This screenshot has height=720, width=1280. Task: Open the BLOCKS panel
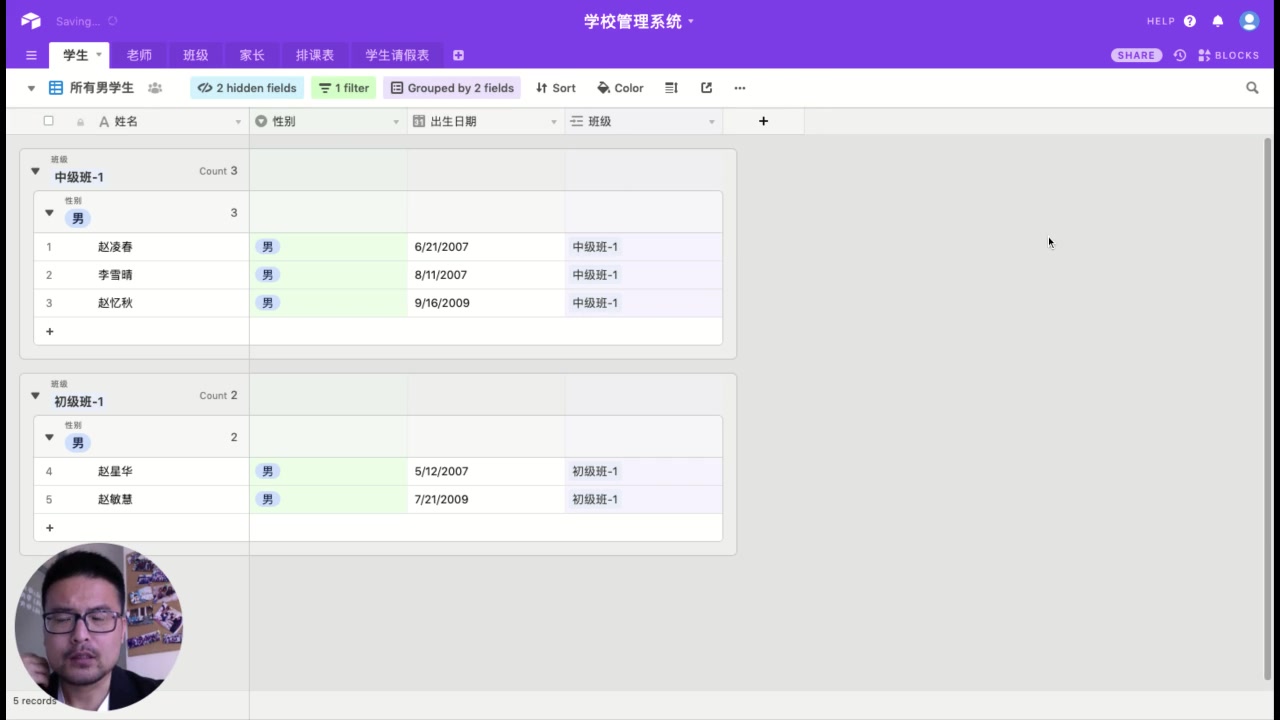[x=1228, y=55]
